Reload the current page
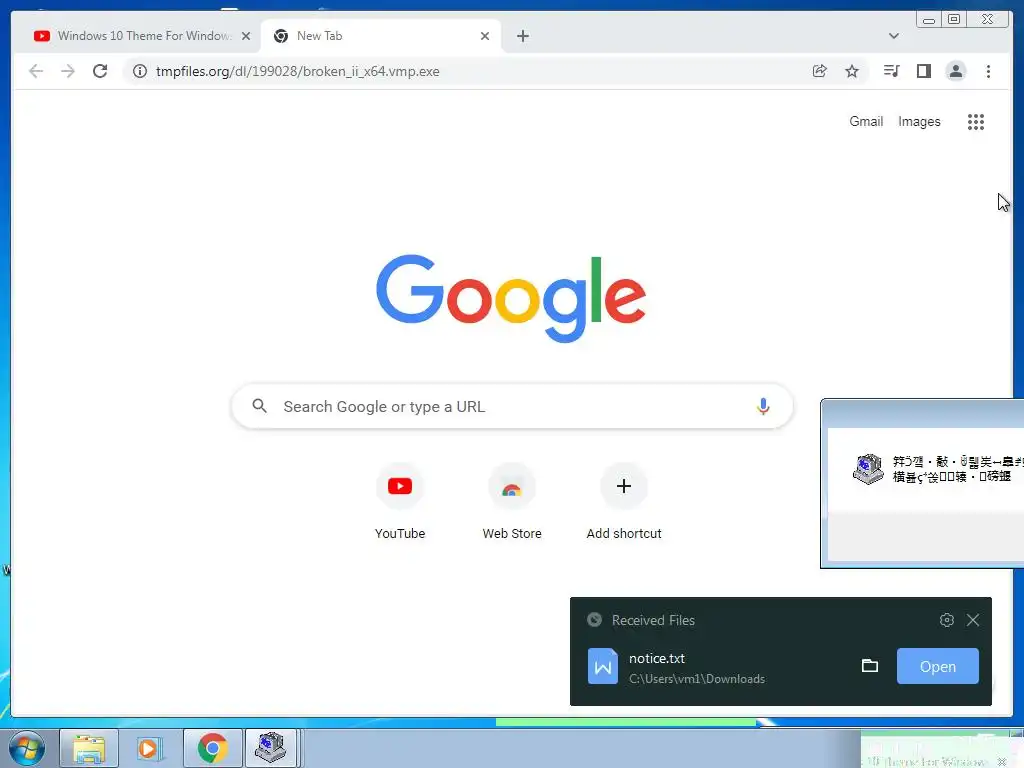 [100, 71]
